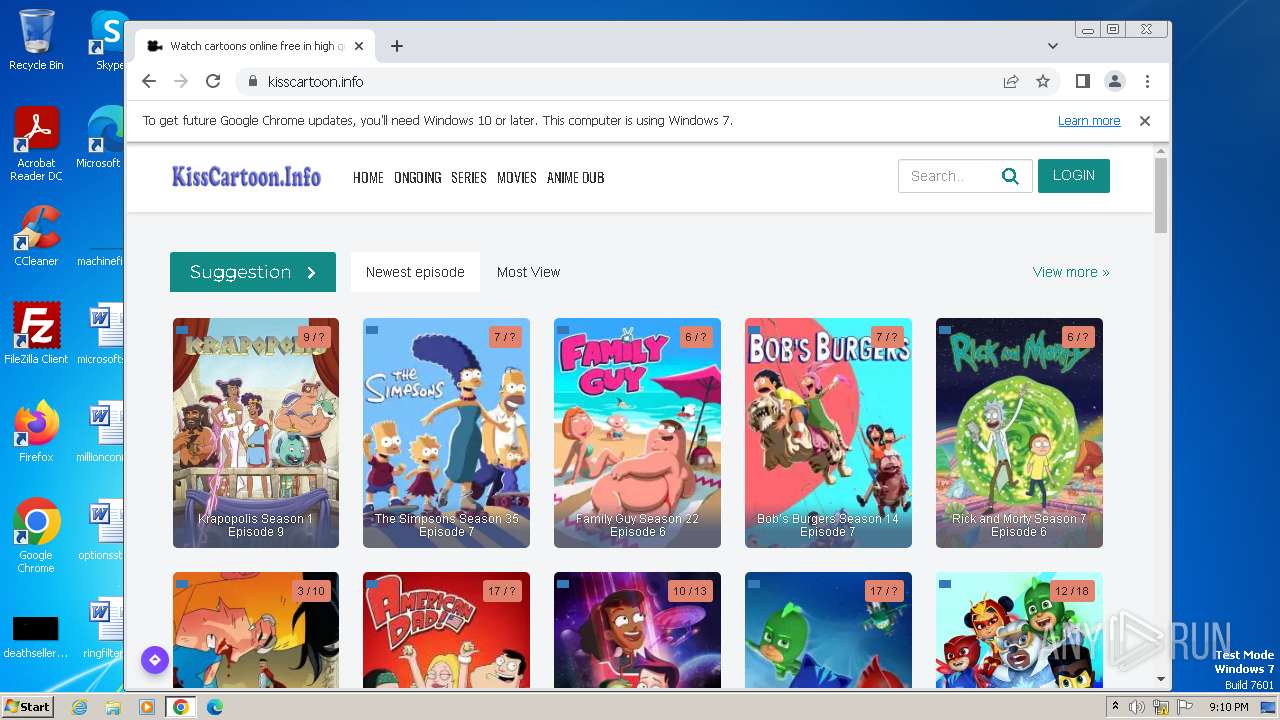1280x720 pixels.
Task: Open the ONGOING menu item
Action: tap(418, 178)
